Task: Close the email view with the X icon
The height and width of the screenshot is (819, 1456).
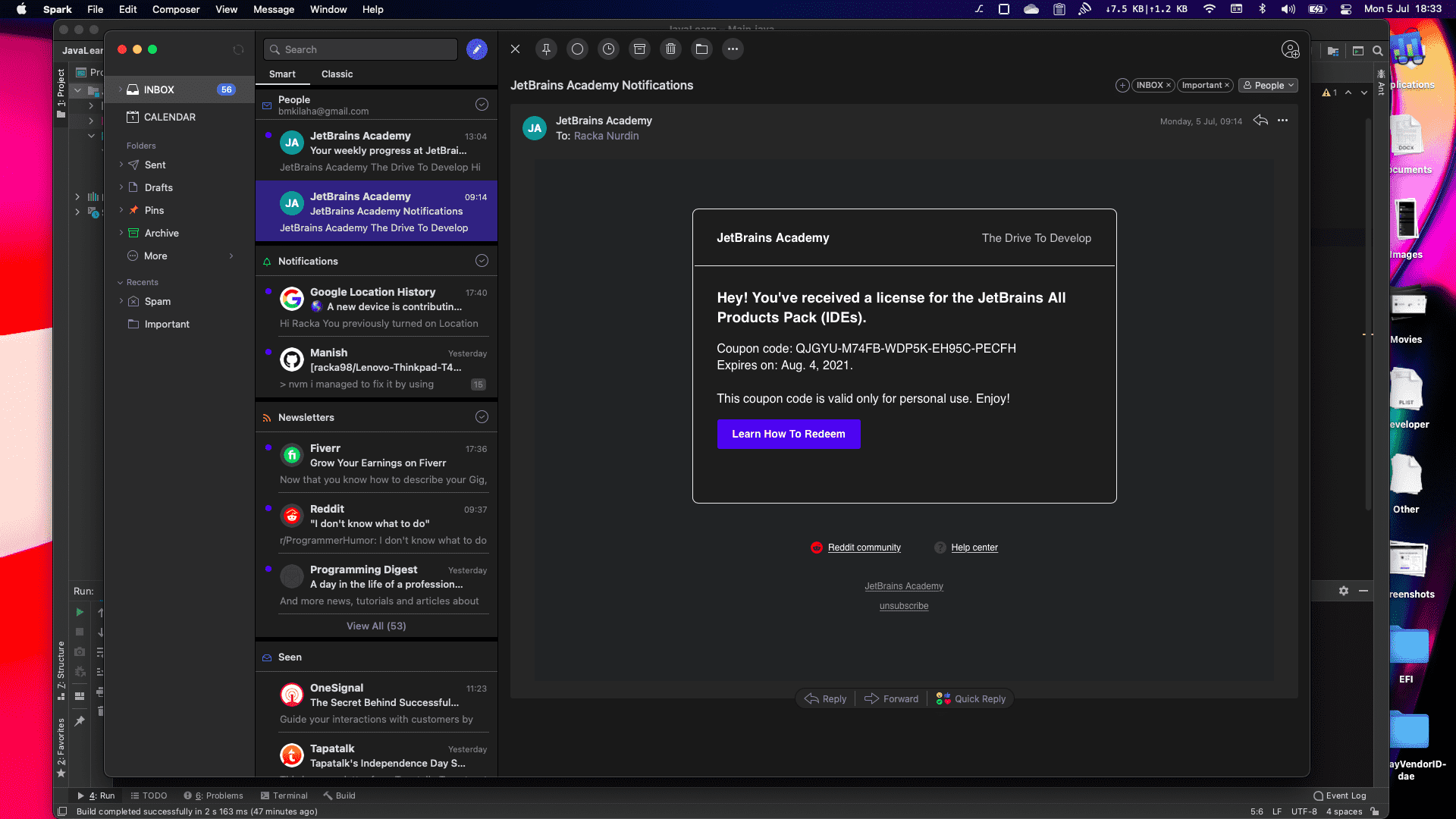Action: 515,49
